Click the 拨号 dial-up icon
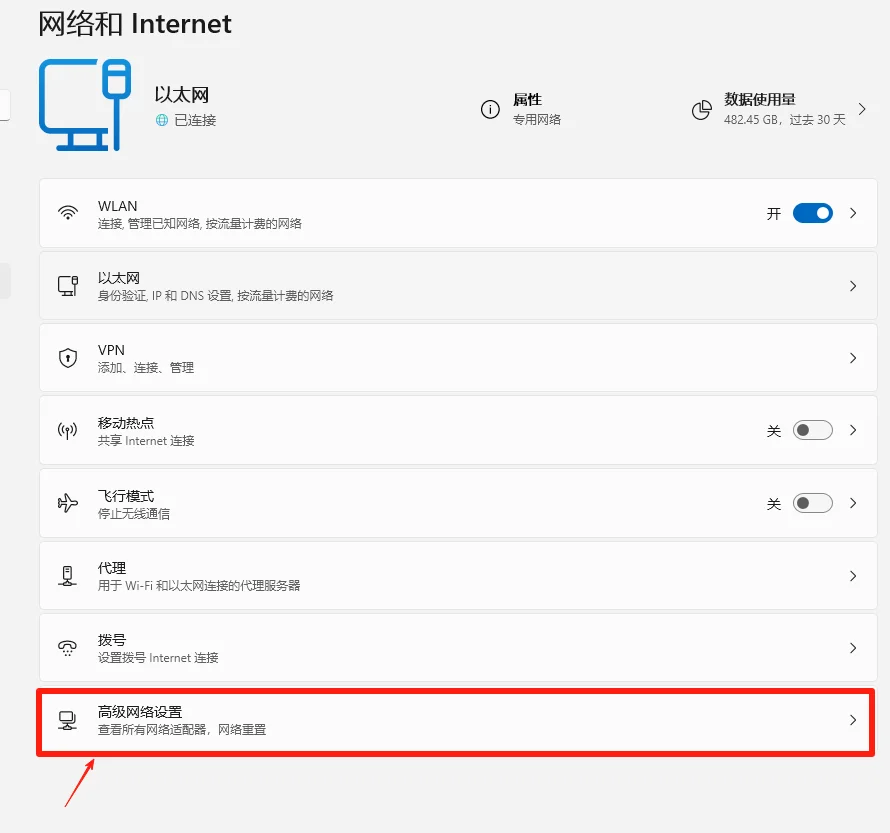Image resolution: width=890 pixels, height=833 pixels. pos(68,647)
